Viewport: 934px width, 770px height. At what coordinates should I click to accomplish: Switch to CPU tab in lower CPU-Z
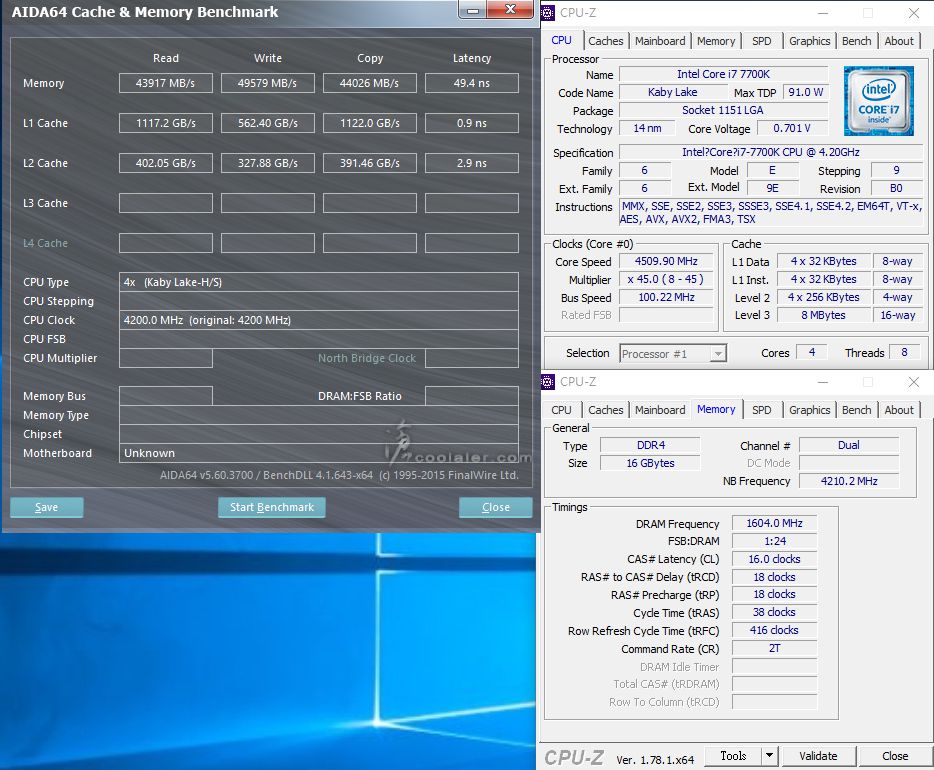tap(562, 410)
